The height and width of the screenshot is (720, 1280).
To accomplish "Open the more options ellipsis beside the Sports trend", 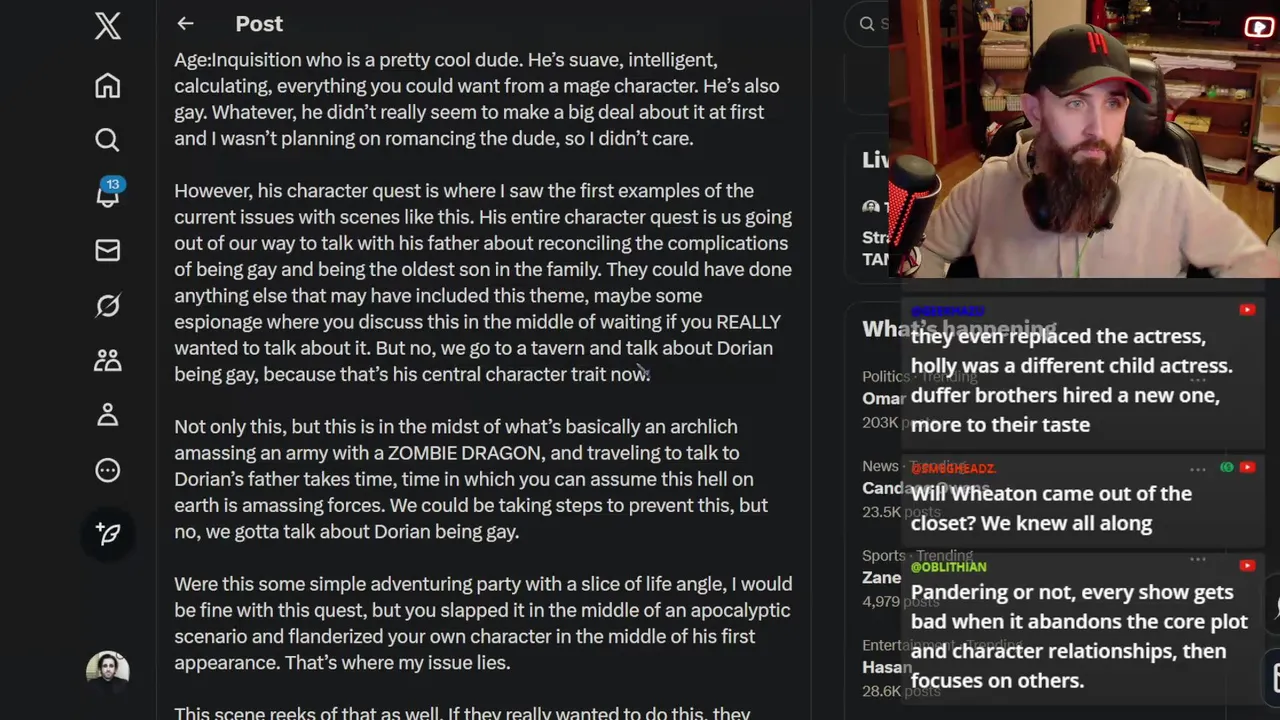I will [1197, 558].
